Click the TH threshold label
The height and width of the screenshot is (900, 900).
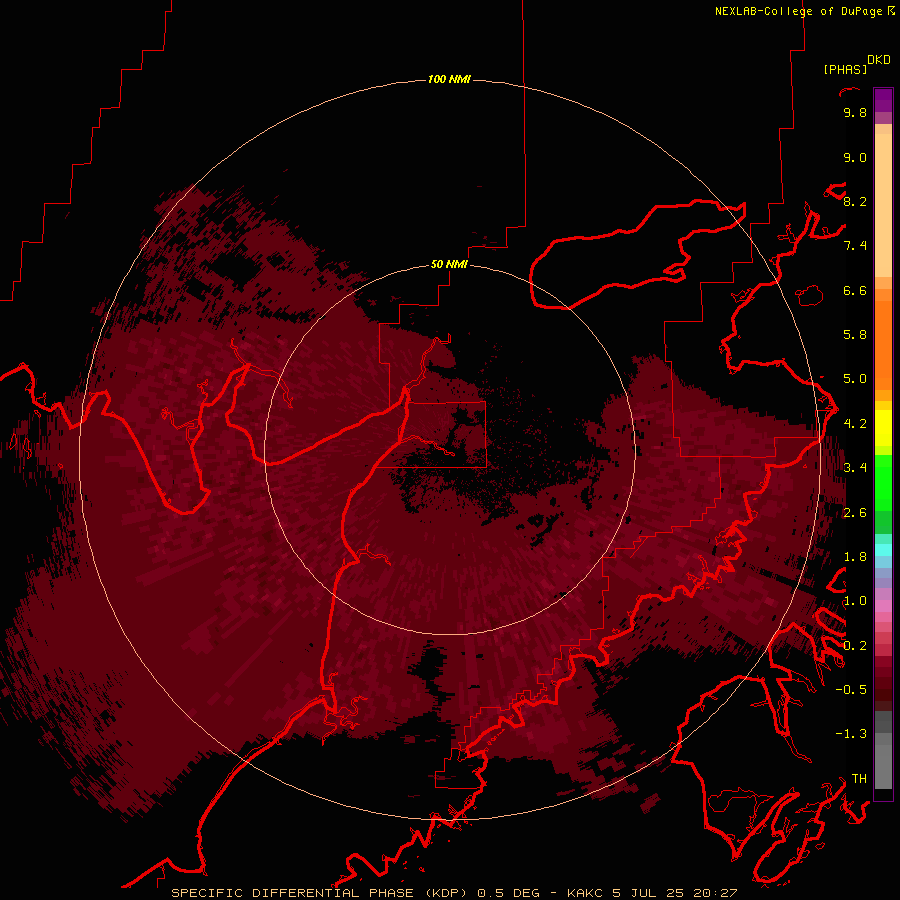(859, 779)
